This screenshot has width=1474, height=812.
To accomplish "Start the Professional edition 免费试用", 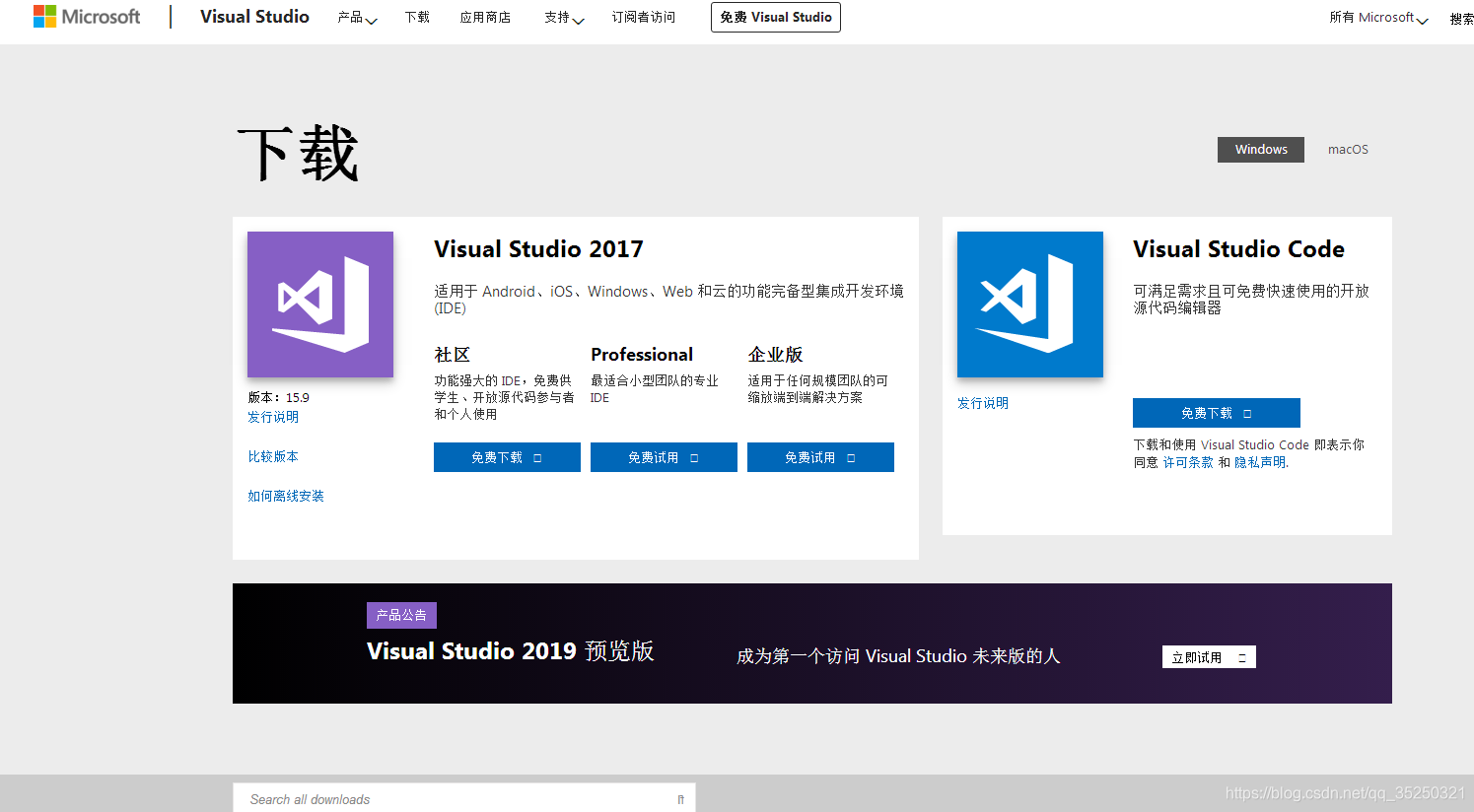I will tap(664, 457).
